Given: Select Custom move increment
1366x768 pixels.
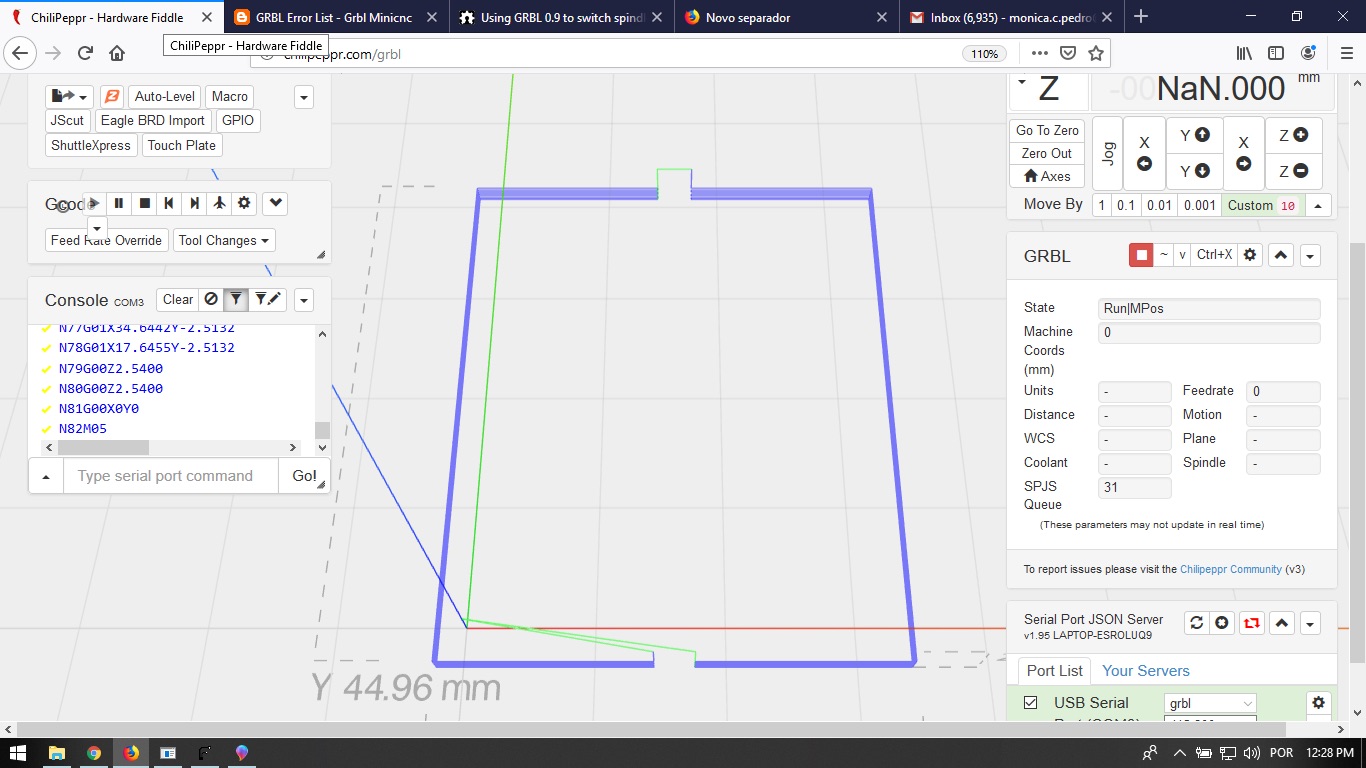Looking at the screenshot, I should click(1262, 205).
